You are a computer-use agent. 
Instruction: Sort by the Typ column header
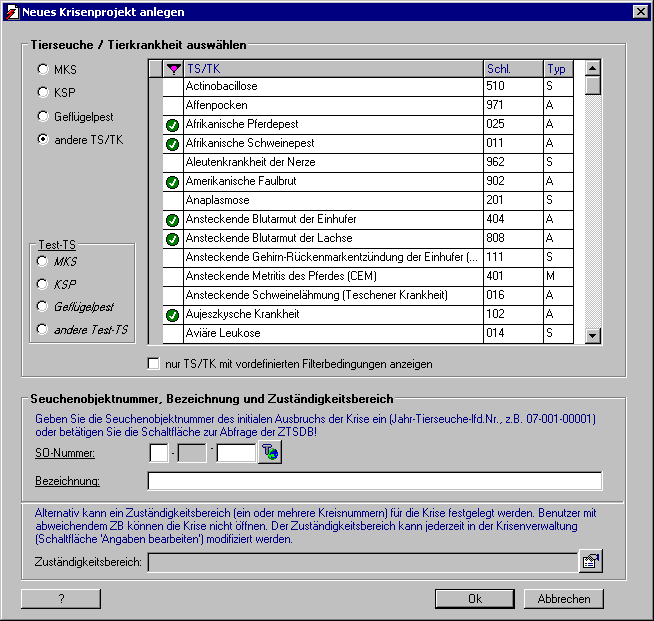558,69
